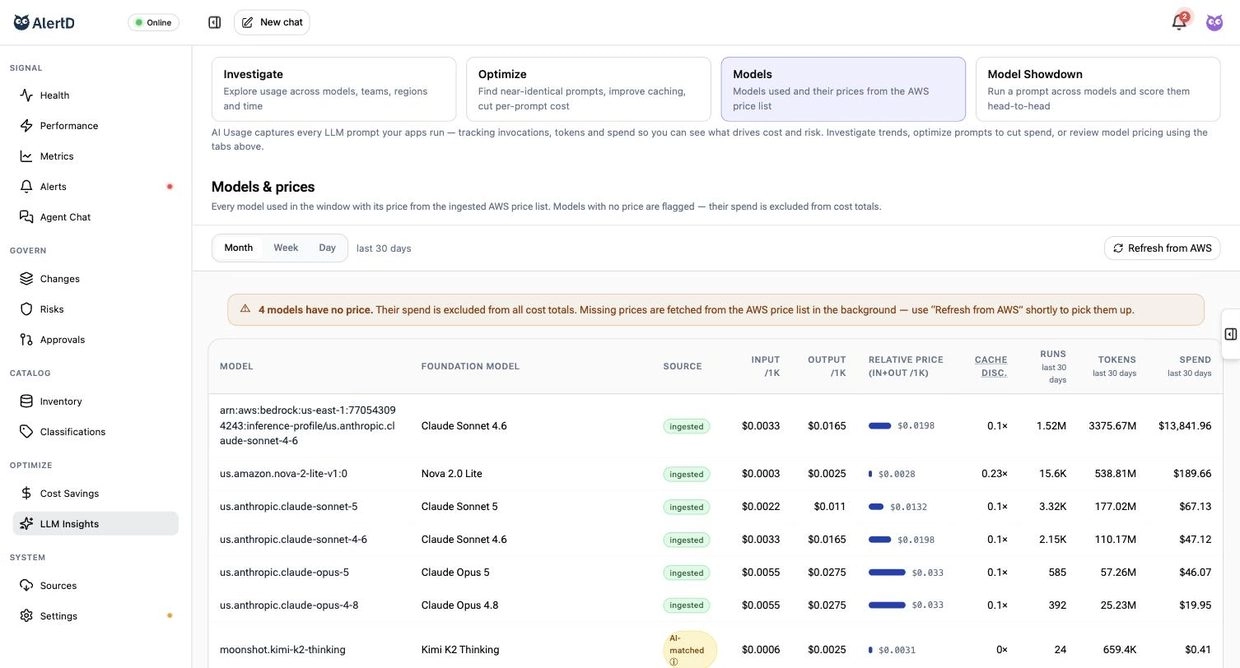The height and width of the screenshot is (668, 1240).
Task: Click the runs value 15.6K
Action: point(1053,474)
